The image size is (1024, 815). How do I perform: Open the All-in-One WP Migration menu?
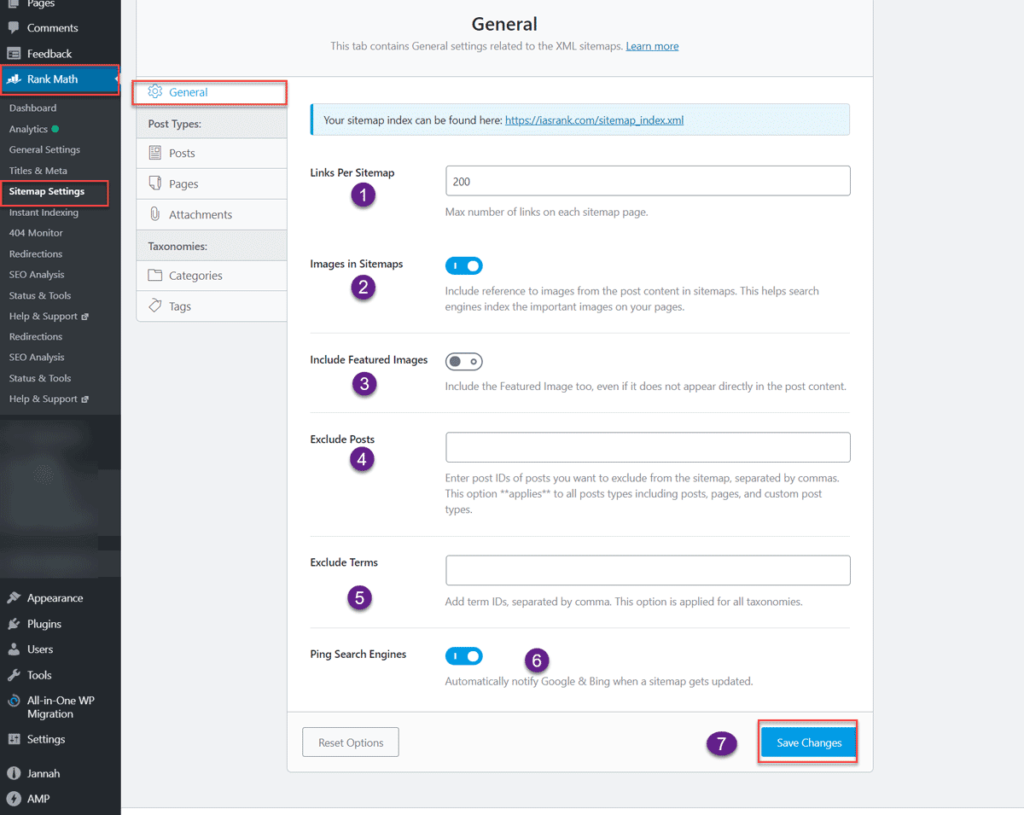point(61,707)
